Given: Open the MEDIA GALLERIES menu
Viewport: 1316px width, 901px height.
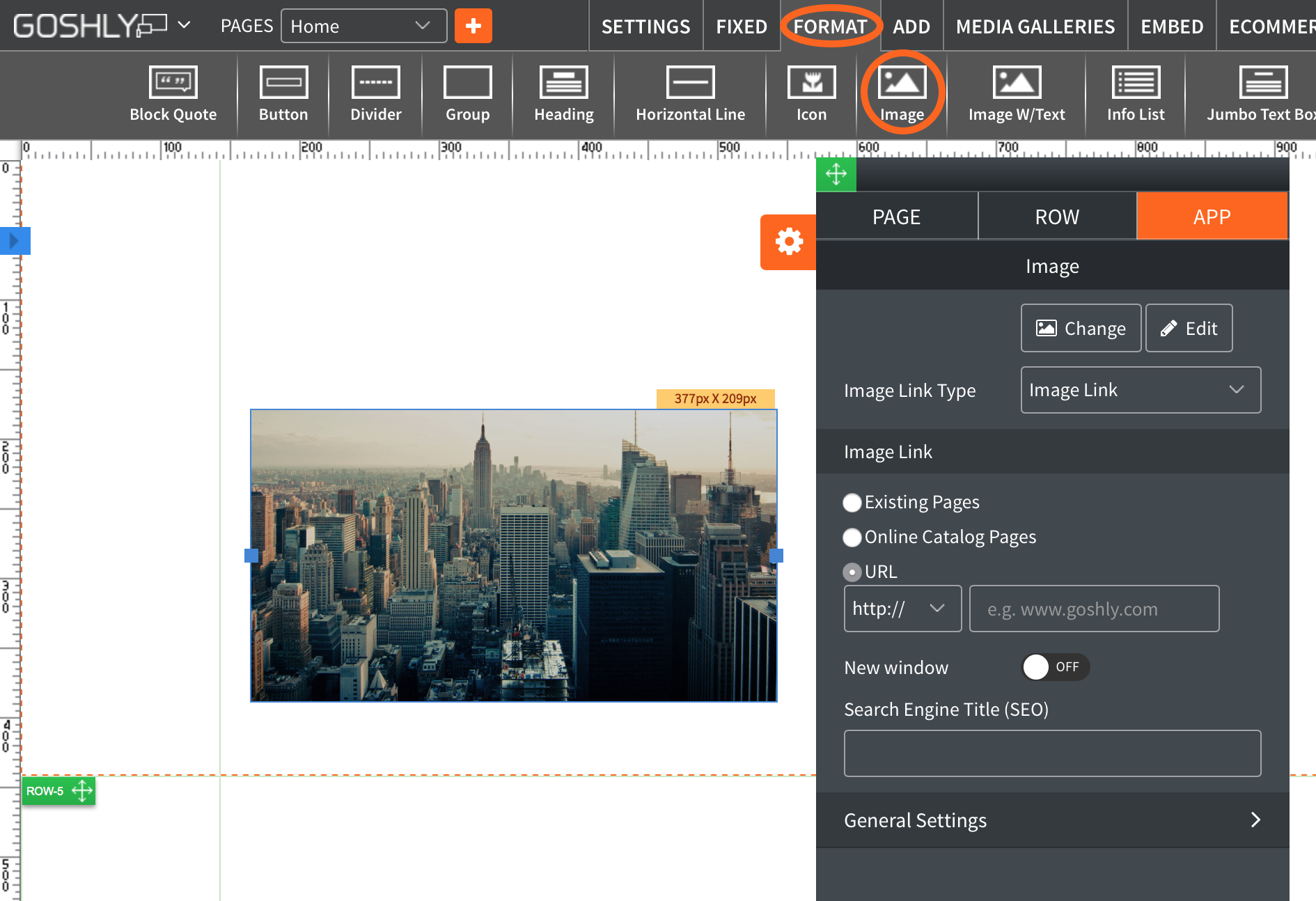Looking at the screenshot, I should click(x=1035, y=26).
